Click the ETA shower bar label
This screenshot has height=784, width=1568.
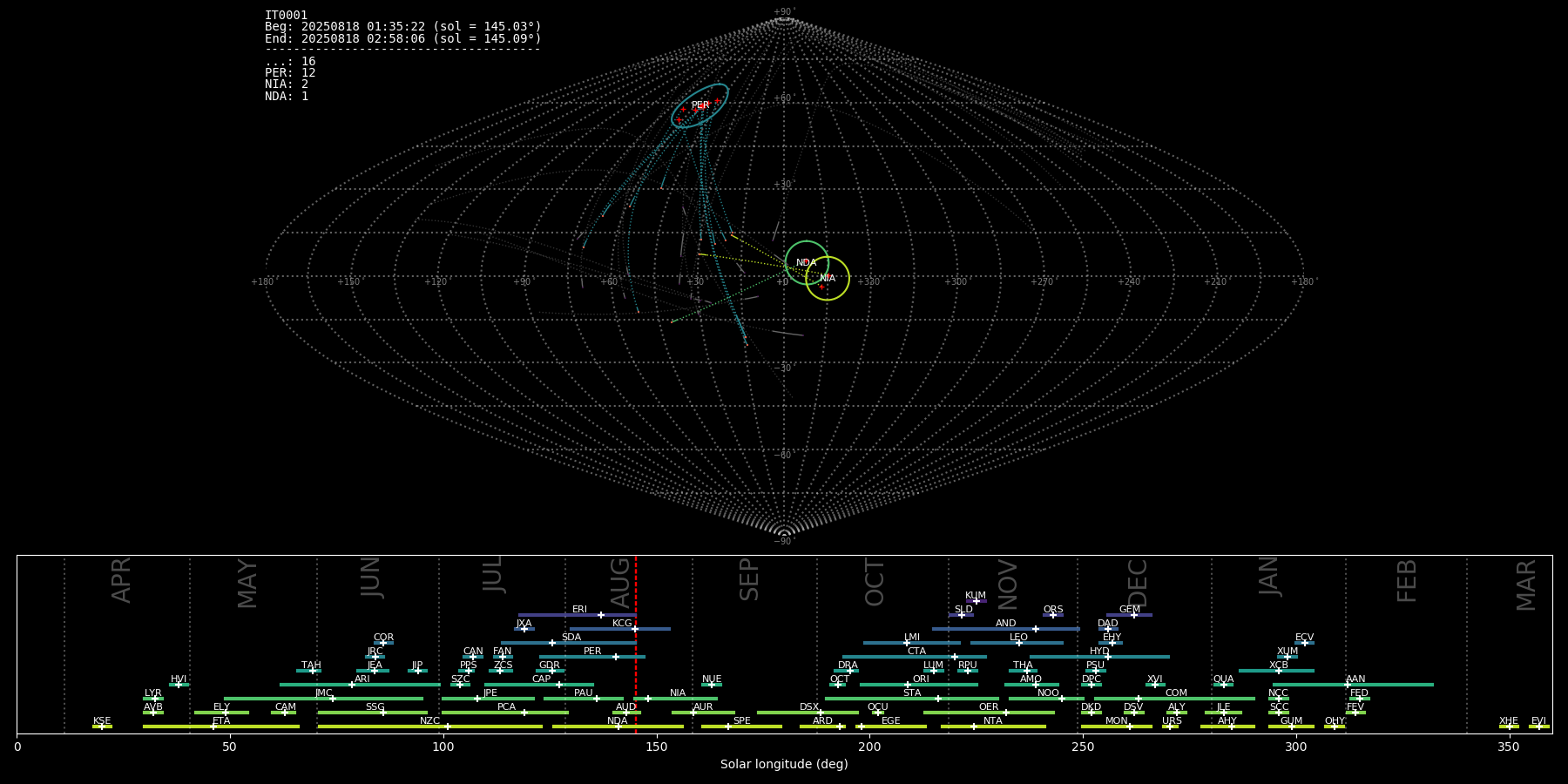coord(221,720)
